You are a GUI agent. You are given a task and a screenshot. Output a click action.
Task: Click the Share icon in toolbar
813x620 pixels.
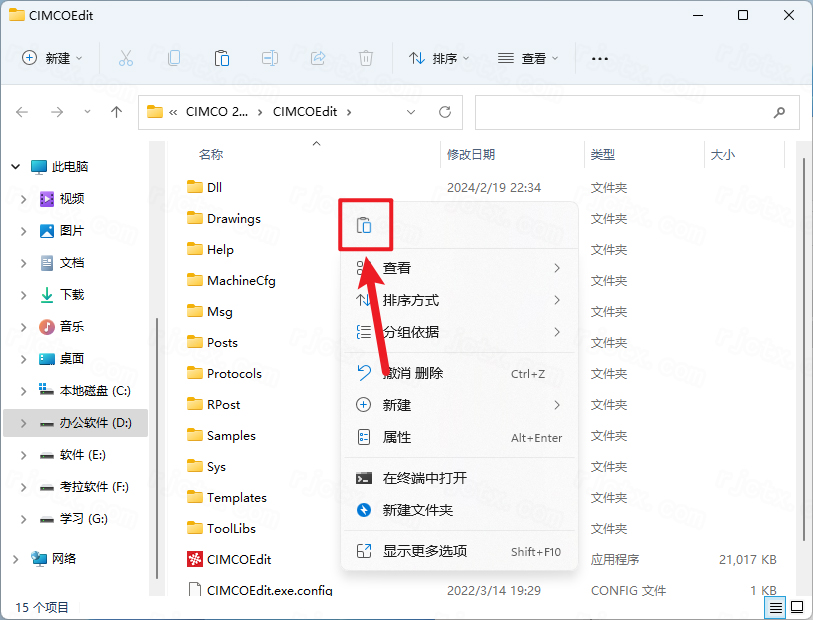click(318, 58)
